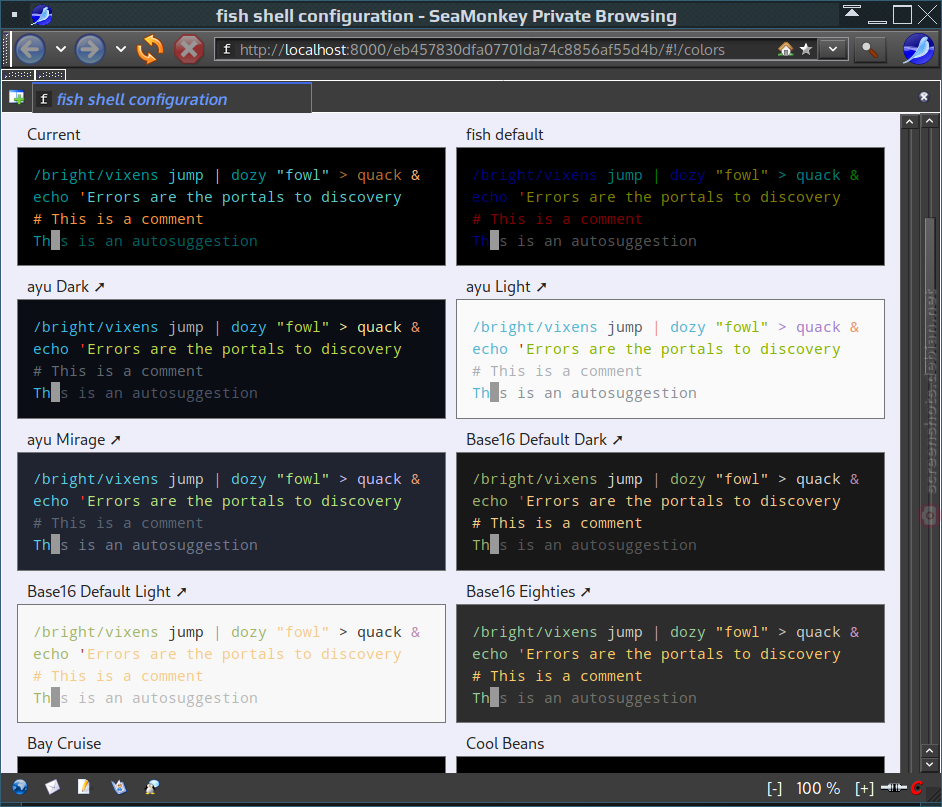Click the fish default heading
This screenshot has height=807, width=942.
coord(505,135)
